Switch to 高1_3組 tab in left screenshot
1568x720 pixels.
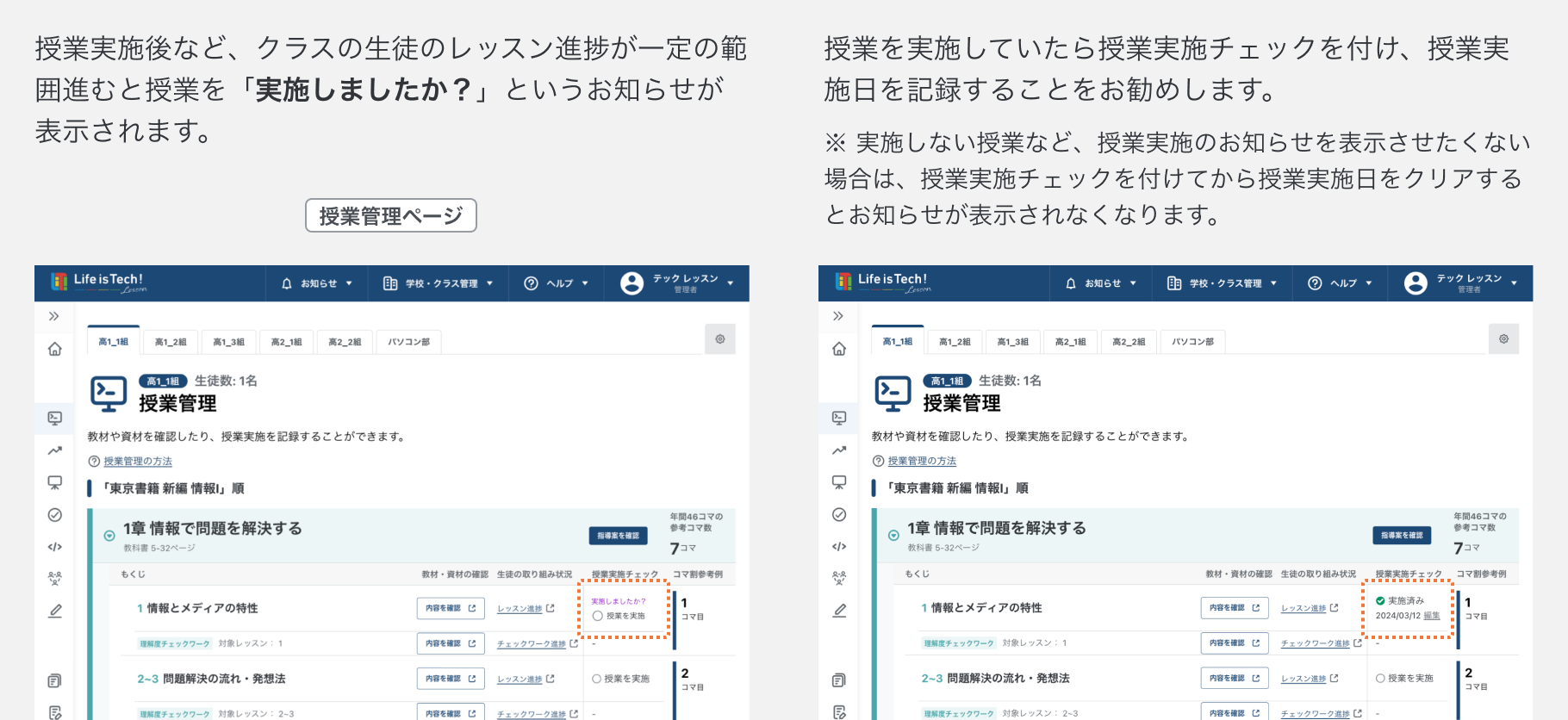(x=228, y=342)
